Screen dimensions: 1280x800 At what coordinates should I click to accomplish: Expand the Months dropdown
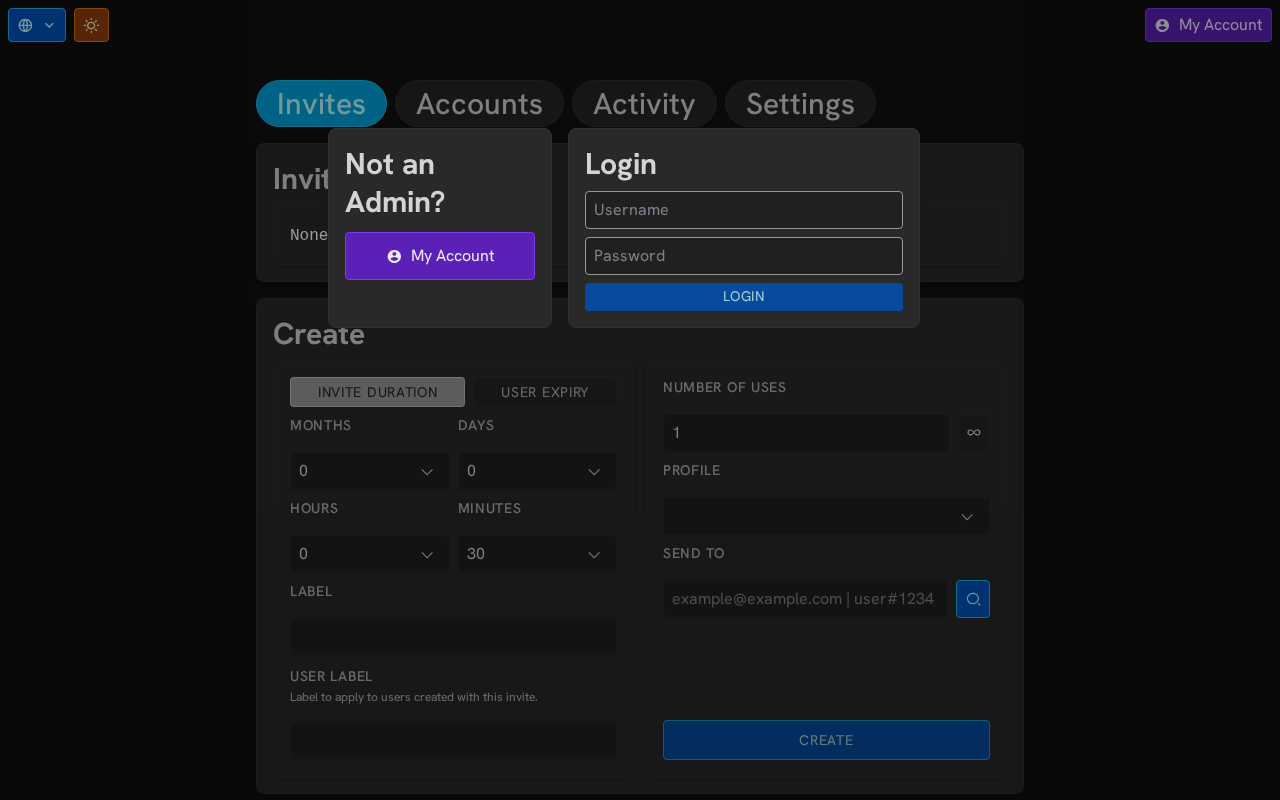point(368,471)
